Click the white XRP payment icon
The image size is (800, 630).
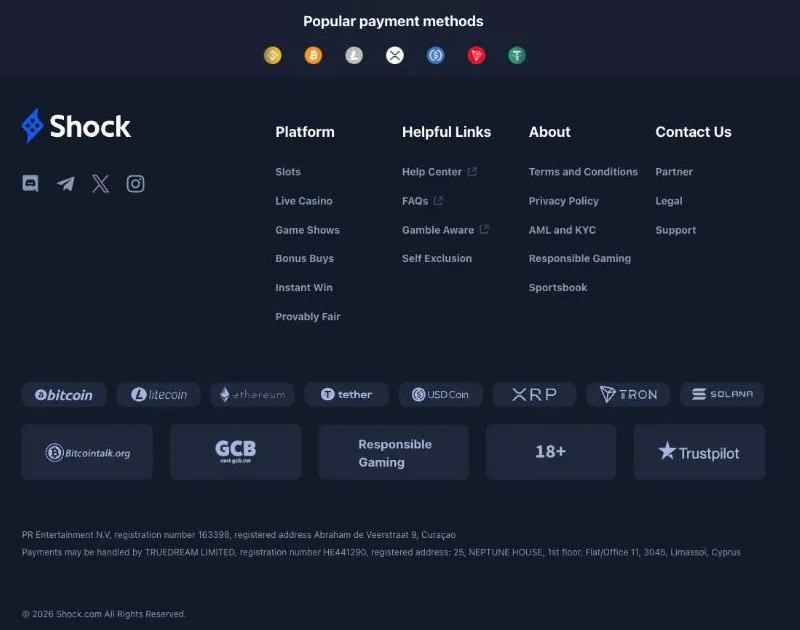pos(394,55)
